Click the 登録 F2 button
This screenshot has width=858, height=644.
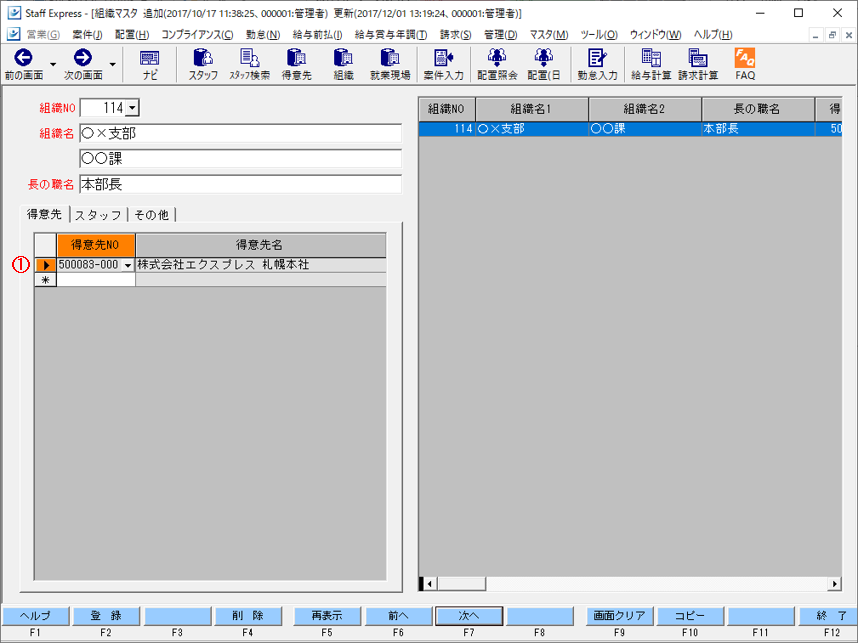[106, 616]
